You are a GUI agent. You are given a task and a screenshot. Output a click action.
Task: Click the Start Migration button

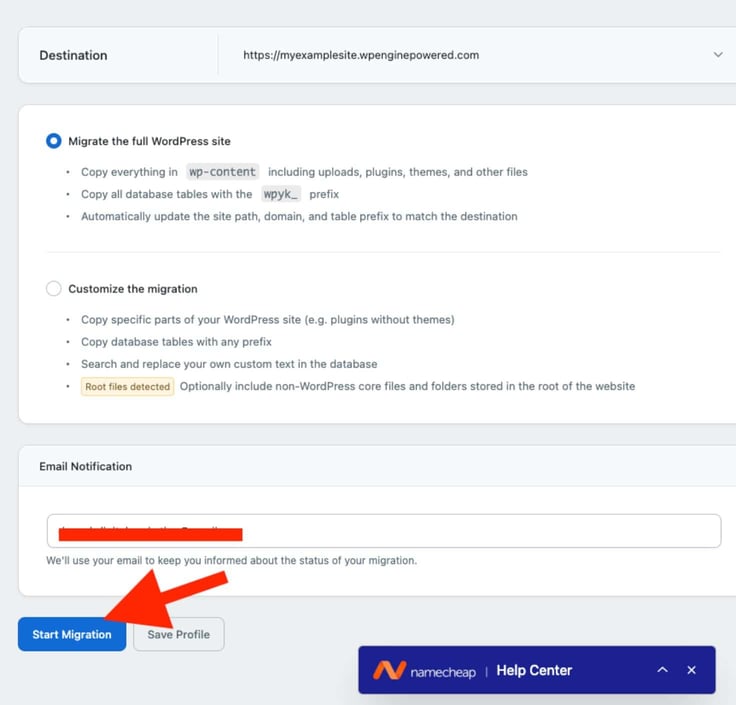[x=72, y=634]
